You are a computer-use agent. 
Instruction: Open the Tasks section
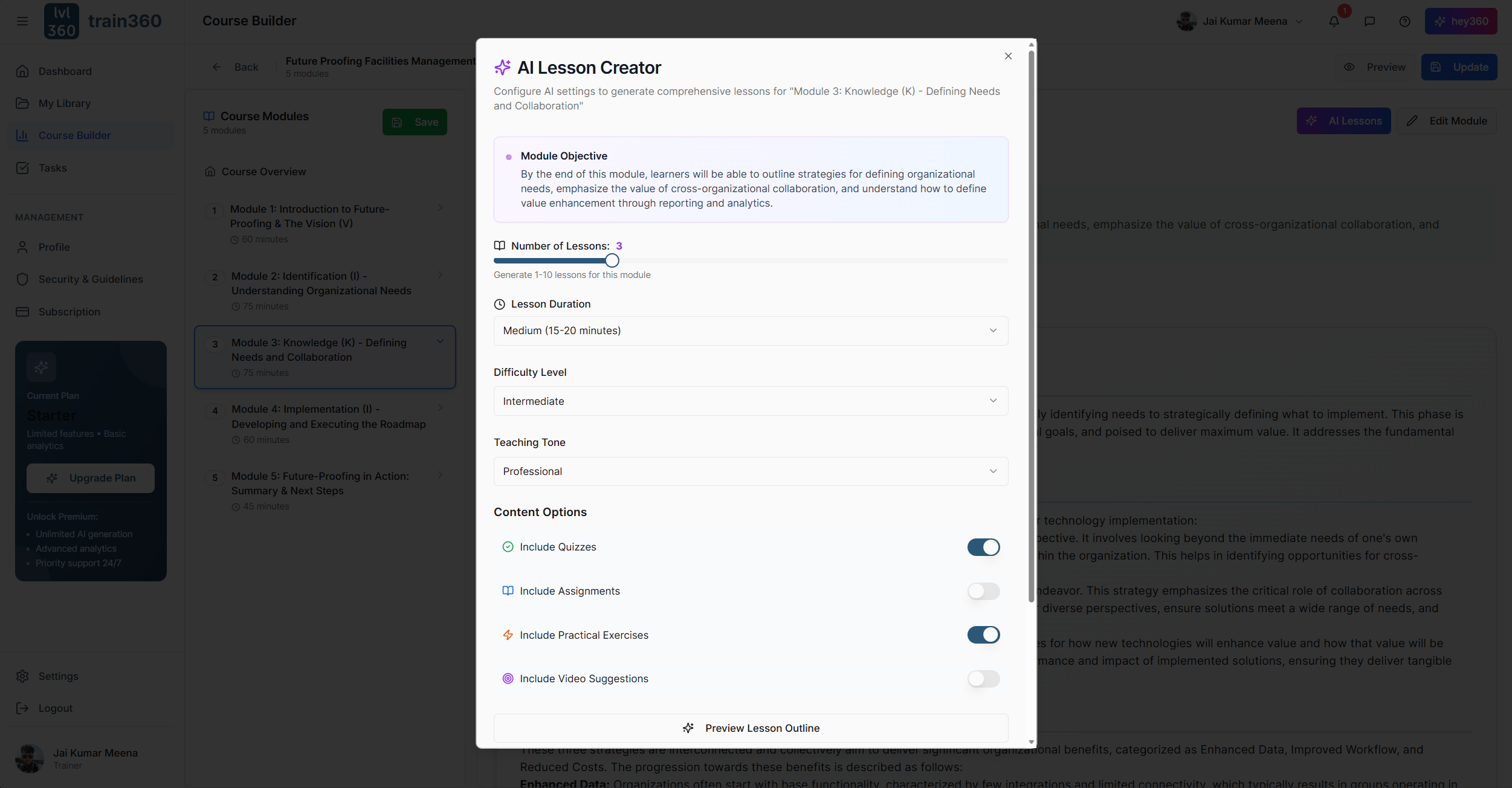53,167
